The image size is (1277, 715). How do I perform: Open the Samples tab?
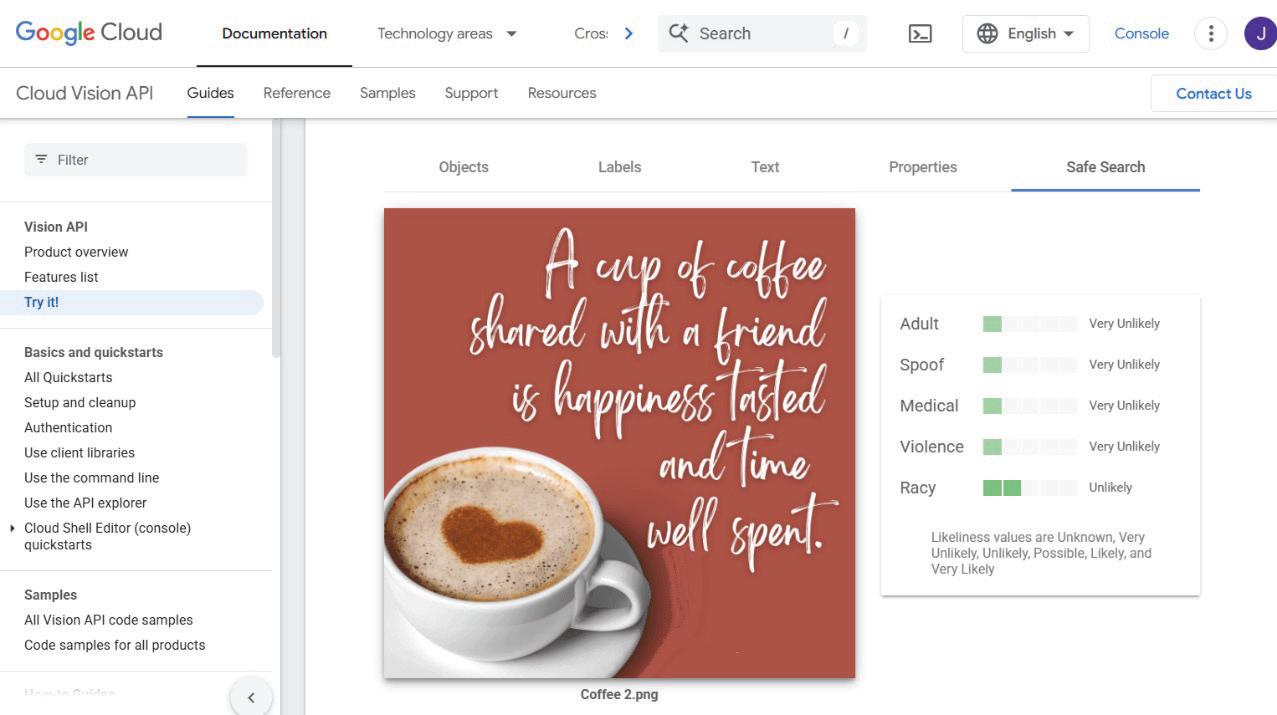[x=387, y=93]
